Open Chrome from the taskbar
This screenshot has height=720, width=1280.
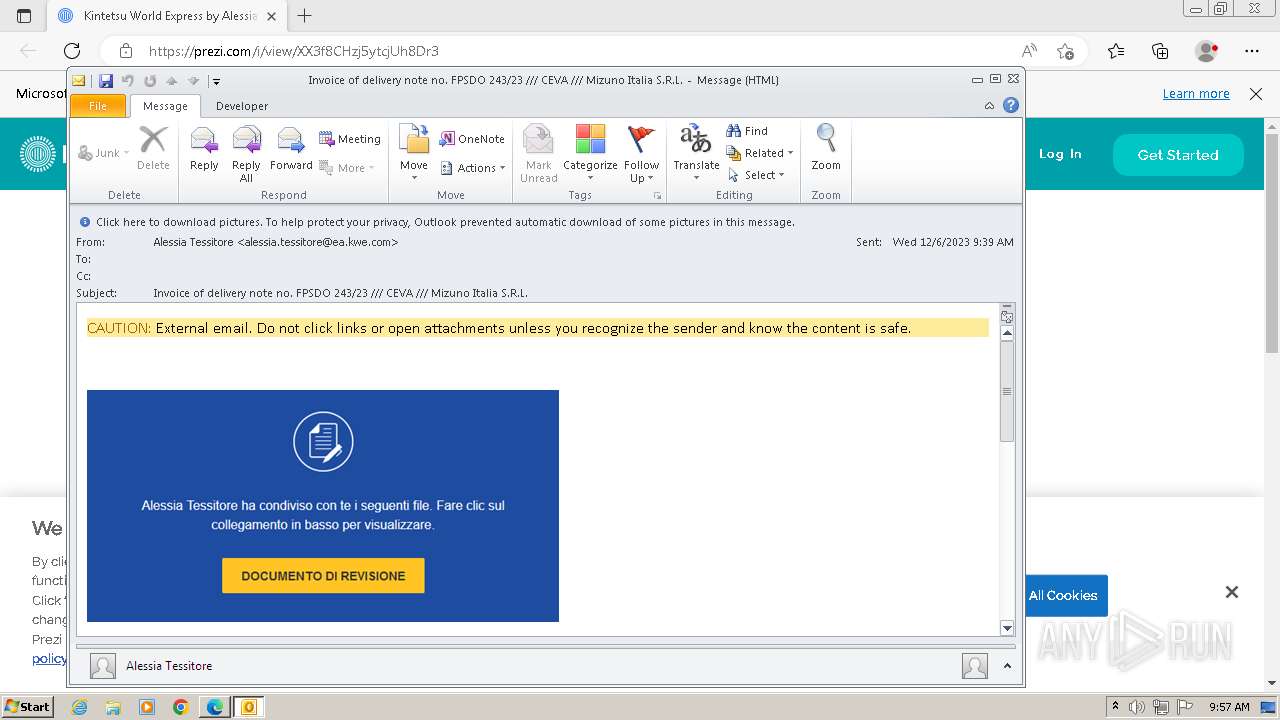click(x=180, y=707)
